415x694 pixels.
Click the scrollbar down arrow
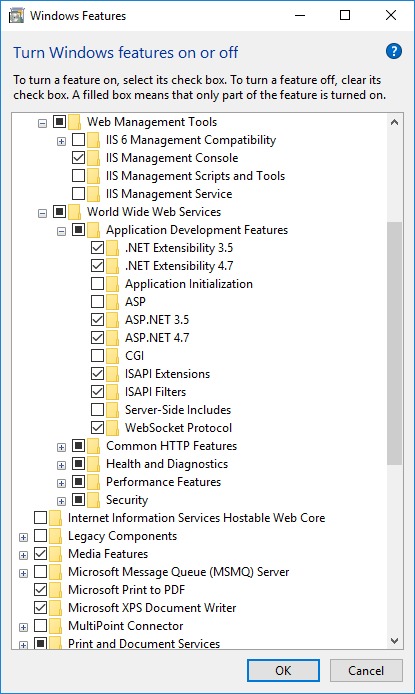(395, 640)
